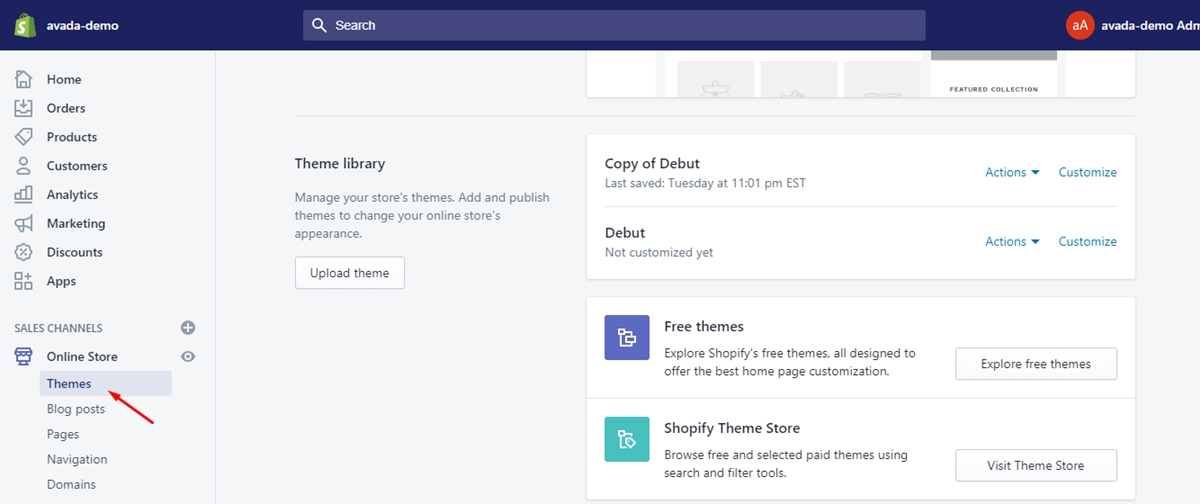Add a sales channel with plus icon
1200x504 pixels.
click(x=188, y=328)
